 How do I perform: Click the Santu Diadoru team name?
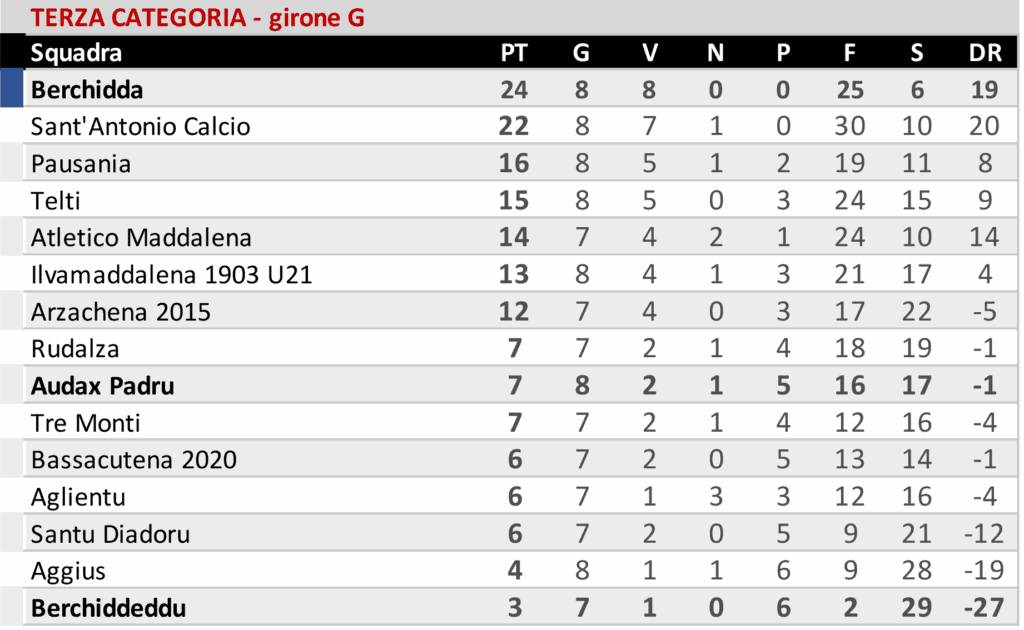(110, 534)
